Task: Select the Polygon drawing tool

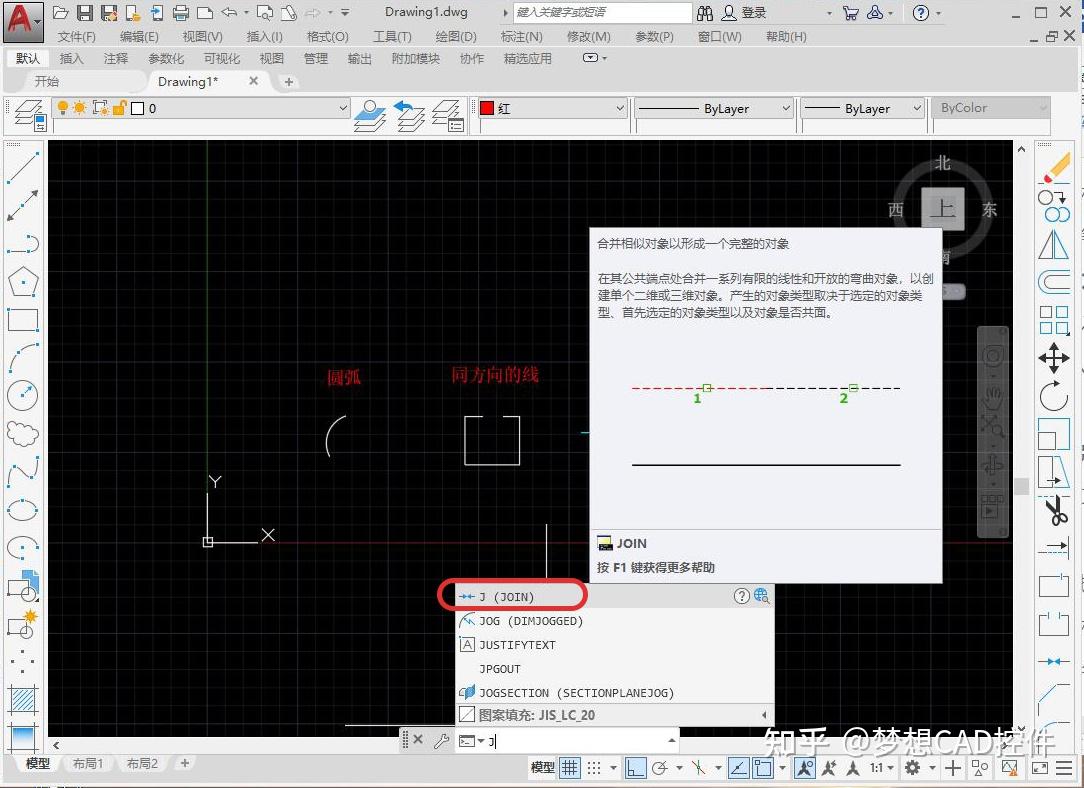Action: click(x=23, y=281)
